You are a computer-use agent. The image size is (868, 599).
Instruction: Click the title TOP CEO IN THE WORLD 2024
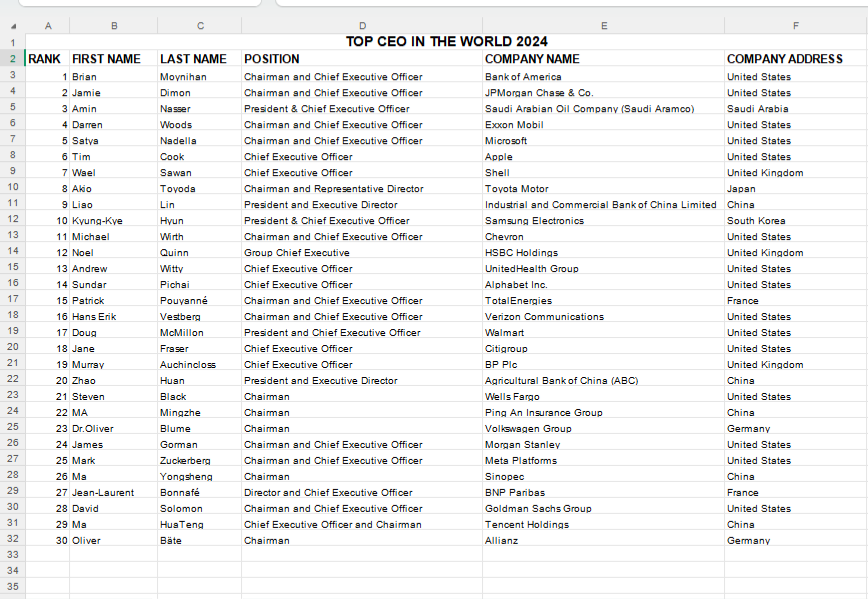pos(446,42)
